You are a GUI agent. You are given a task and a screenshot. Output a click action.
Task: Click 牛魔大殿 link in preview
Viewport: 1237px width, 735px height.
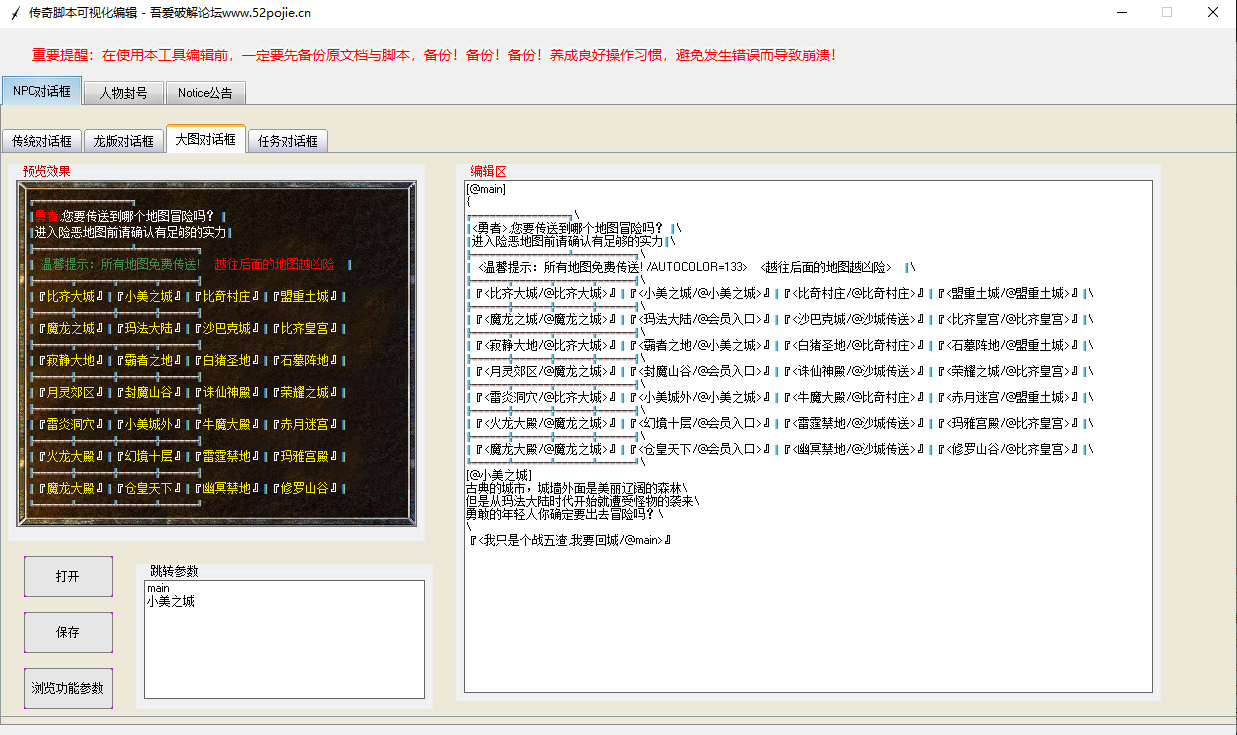[227, 424]
